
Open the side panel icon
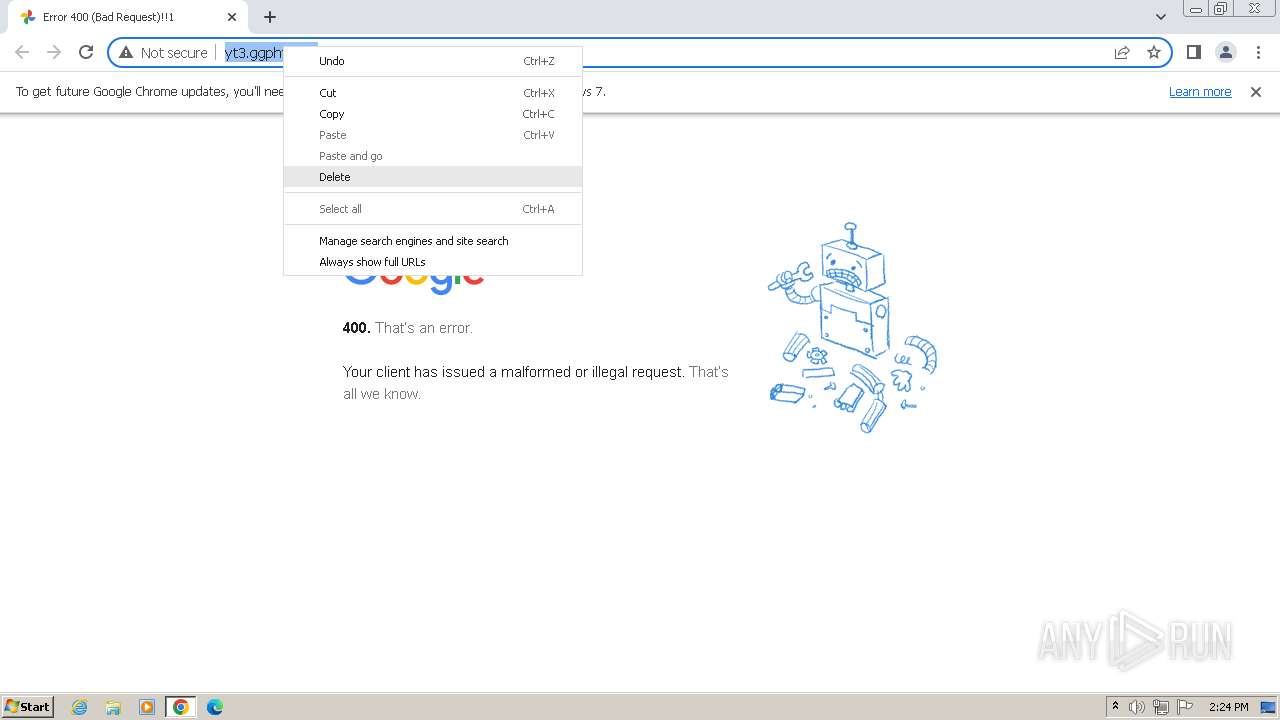point(1193,52)
